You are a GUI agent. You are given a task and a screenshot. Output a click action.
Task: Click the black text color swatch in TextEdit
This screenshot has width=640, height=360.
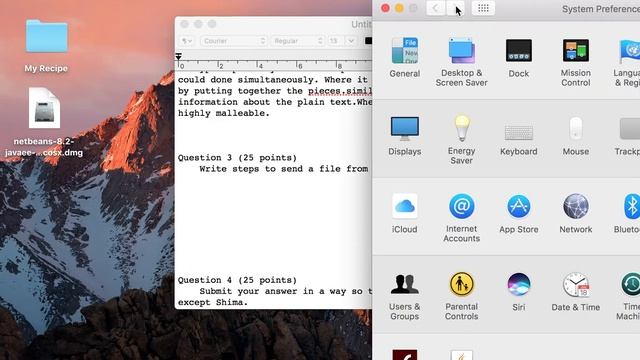tap(368, 41)
